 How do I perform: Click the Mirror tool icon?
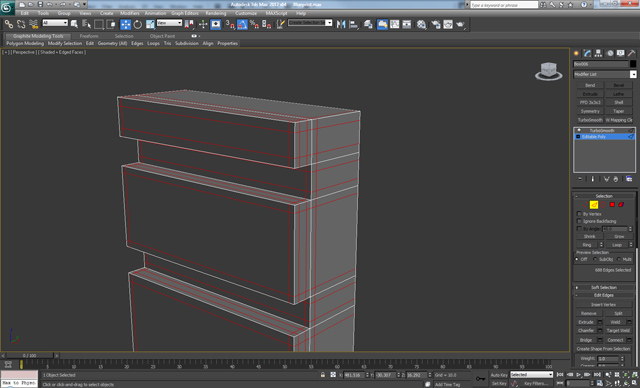click(x=341, y=24)
